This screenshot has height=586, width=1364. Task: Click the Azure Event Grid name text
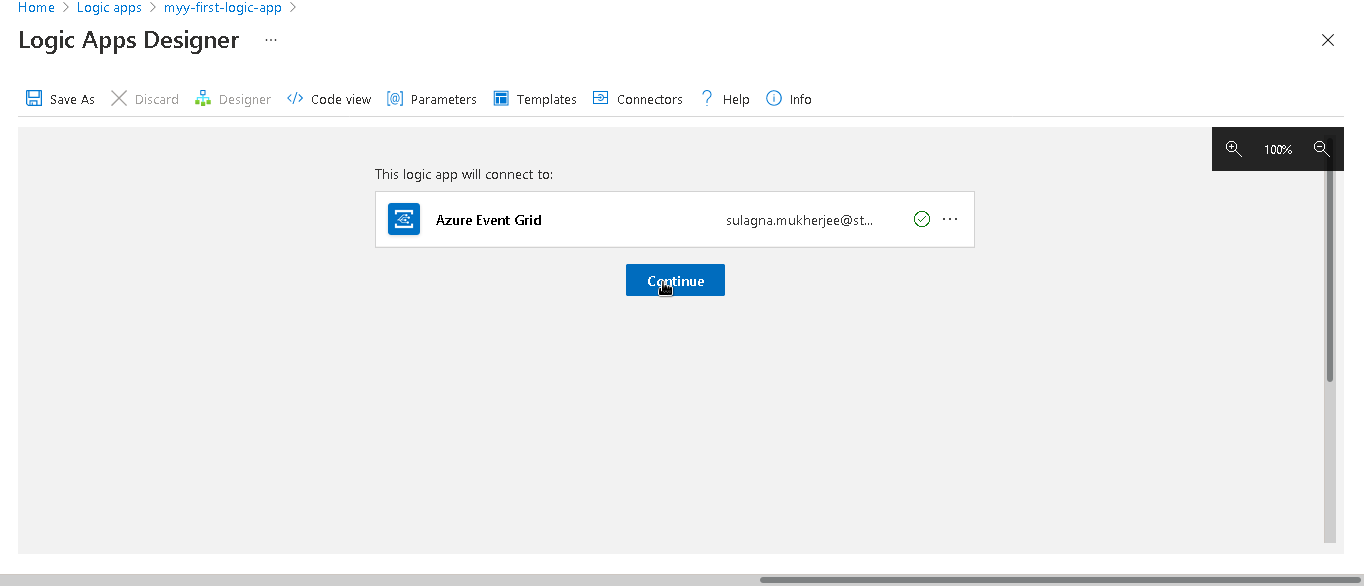[489, 220]
